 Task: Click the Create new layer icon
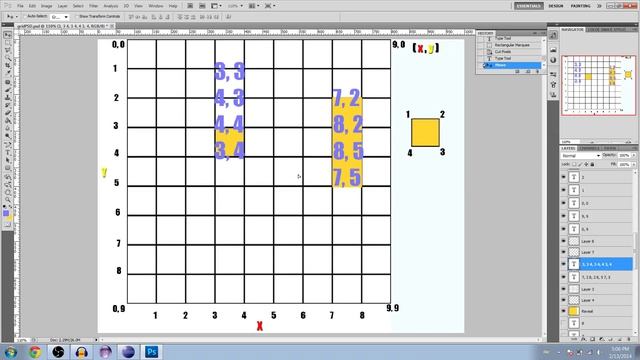620,339
